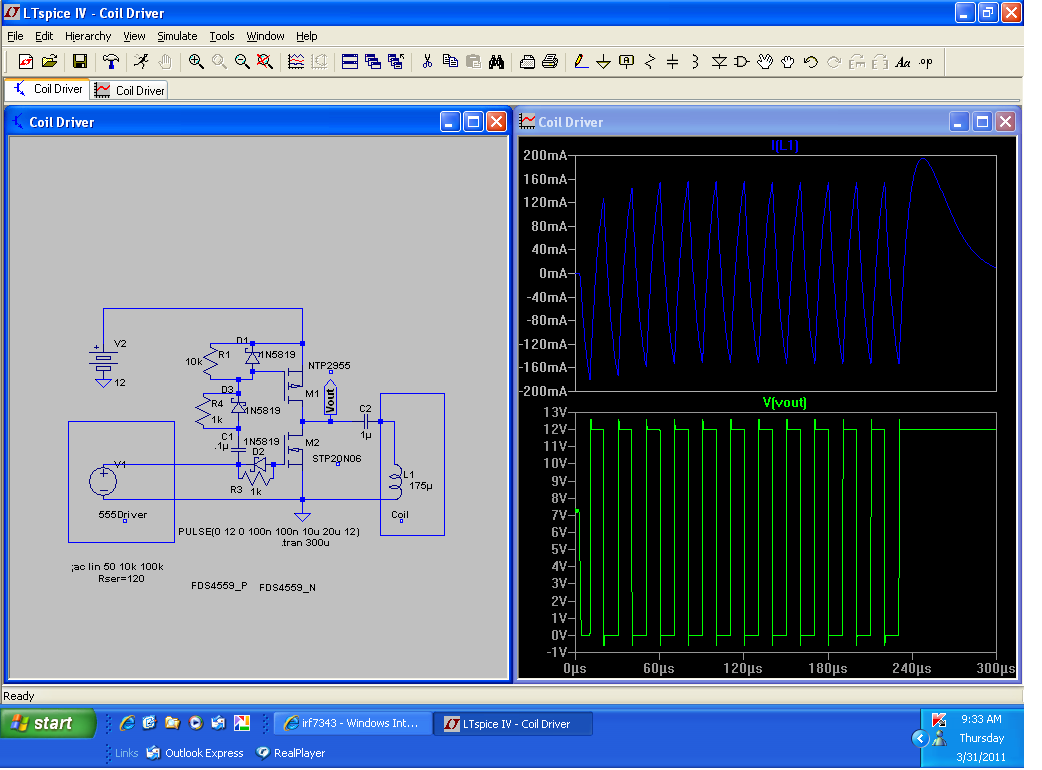
Task: Click the Zoom Full Extents icon
Action: 264,62
